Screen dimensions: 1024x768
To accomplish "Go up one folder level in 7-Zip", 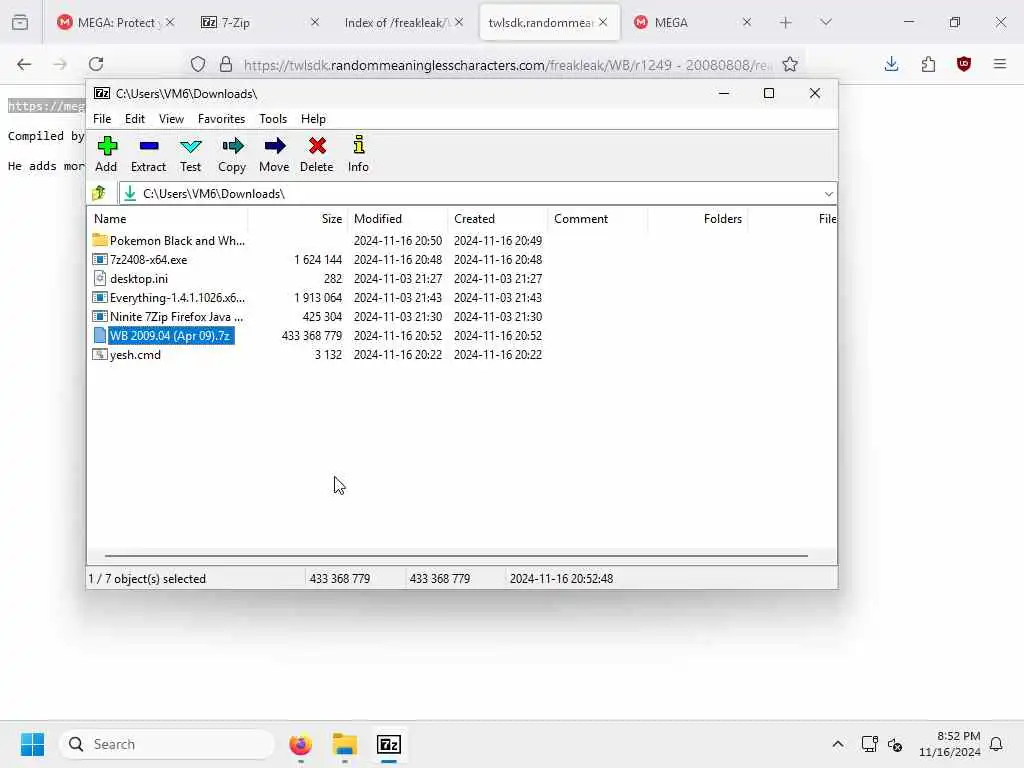I will click(99, 193).
